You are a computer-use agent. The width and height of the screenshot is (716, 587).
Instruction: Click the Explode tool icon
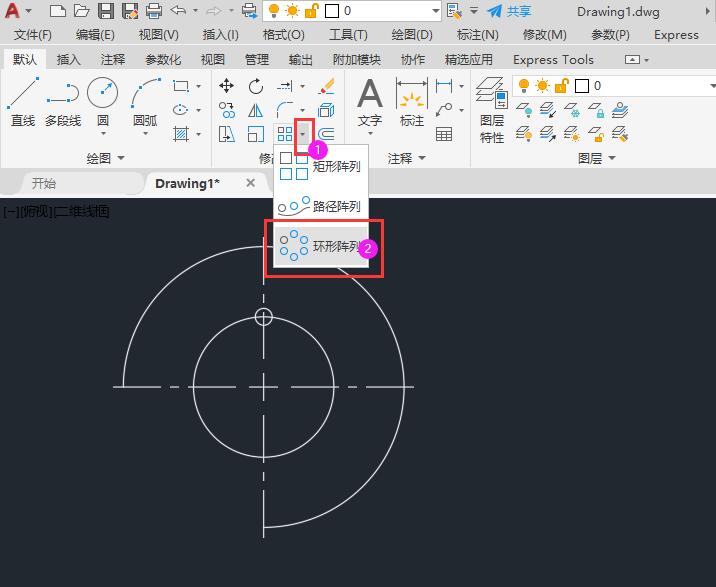pyautogui.click(x=326, y=110)
